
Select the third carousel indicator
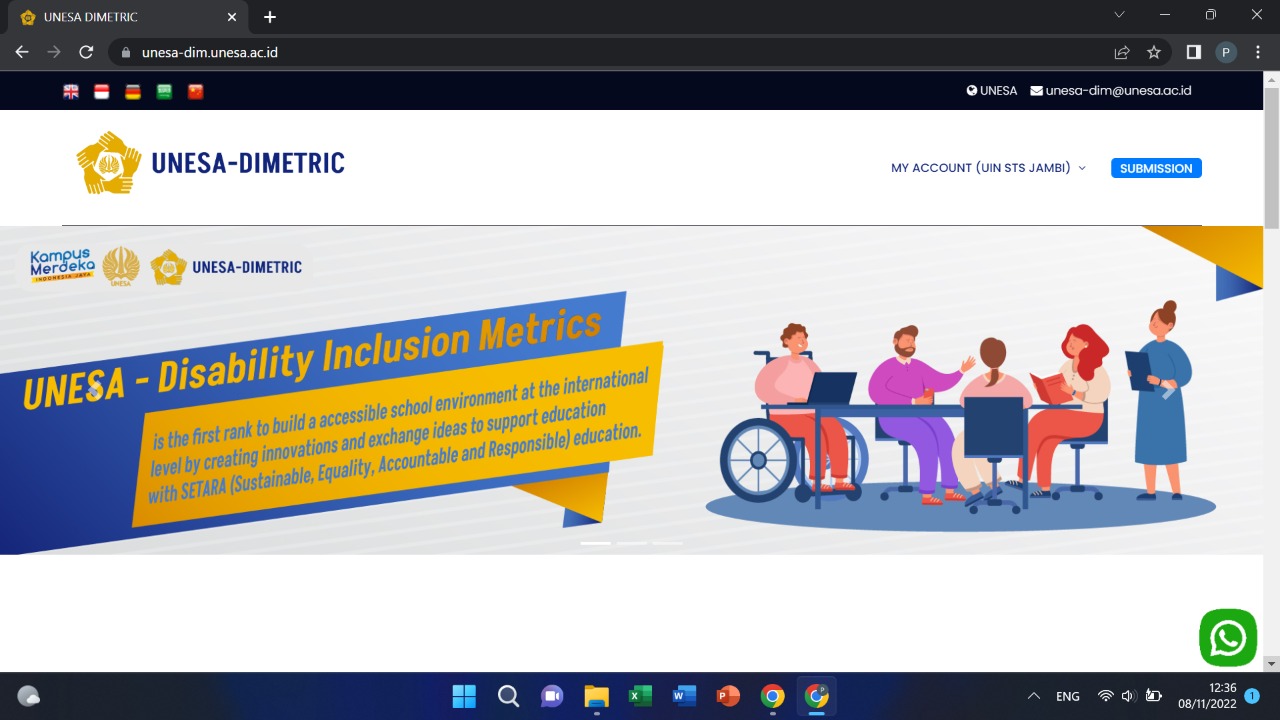tap(667, 543)
